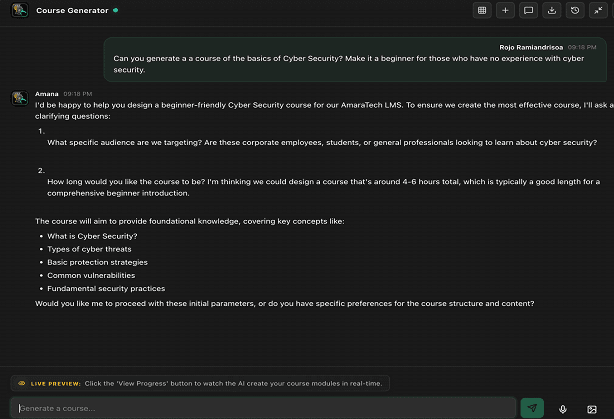The width and height of the screenshot is (614, 419).
Task: Click the 09:18 PM timestamp next to Amana
Action: [x=78, y=94]
